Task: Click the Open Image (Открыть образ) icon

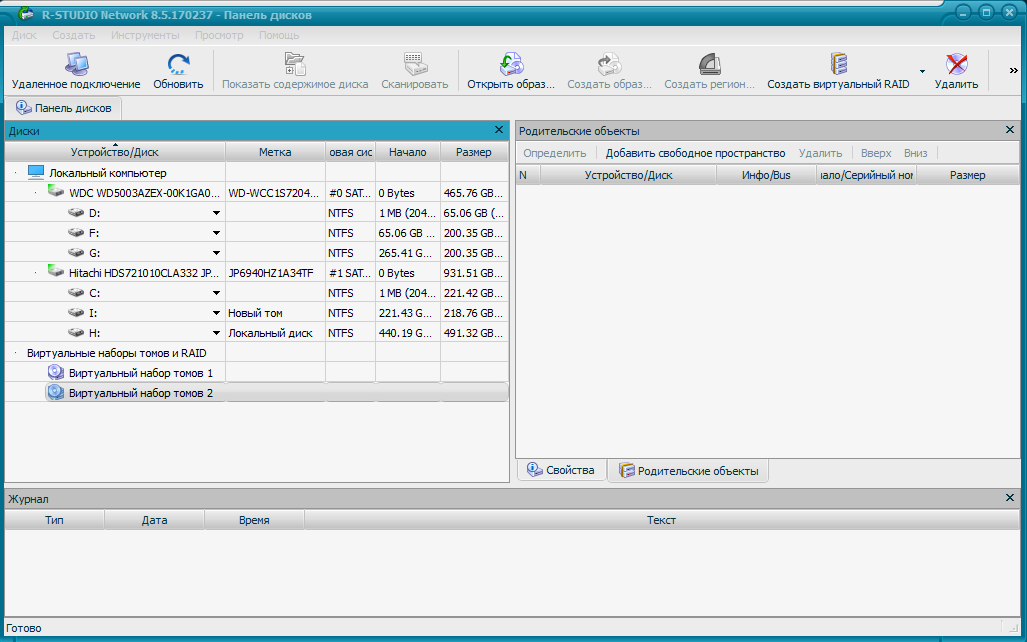Action: pos(510,66)
